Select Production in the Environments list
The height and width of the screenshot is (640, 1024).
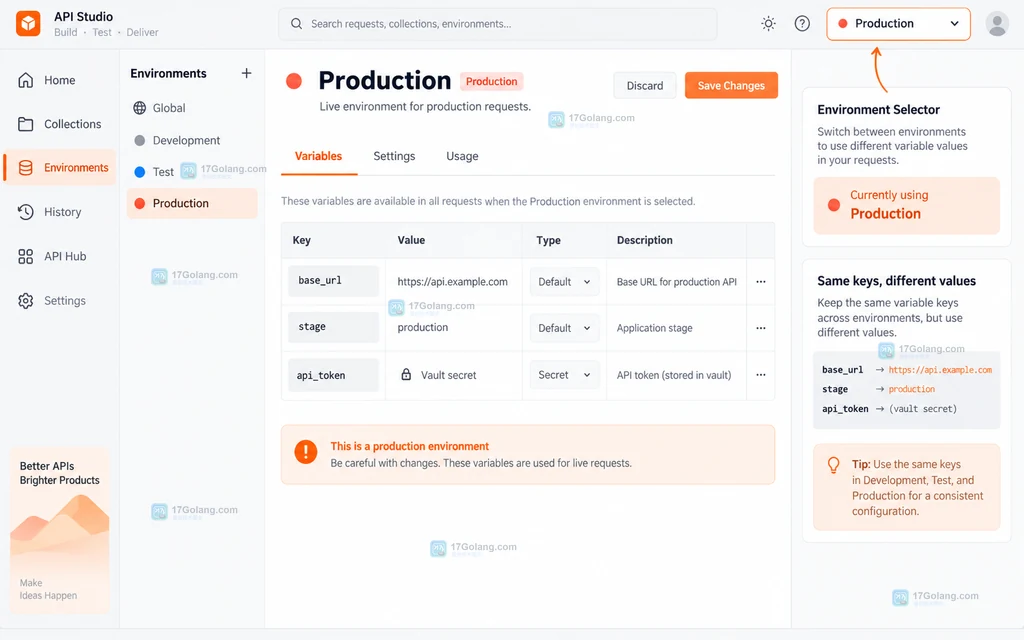[x=192, y=203]
